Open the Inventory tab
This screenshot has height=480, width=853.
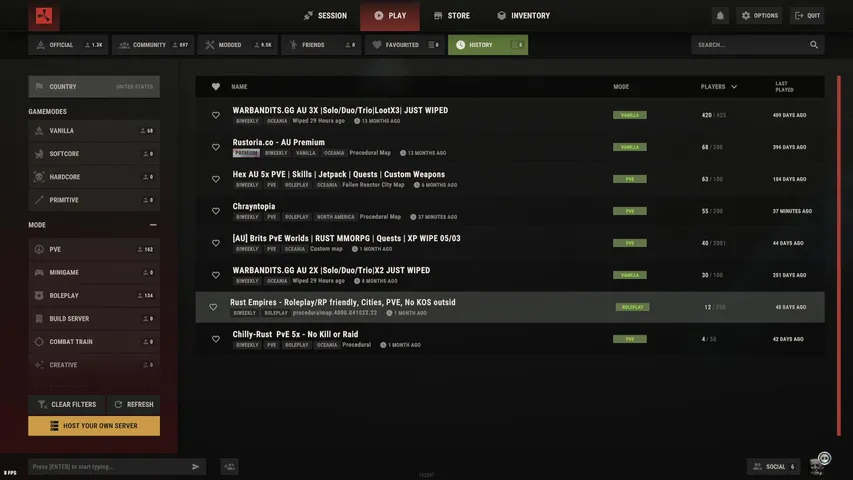pos(523,16)
